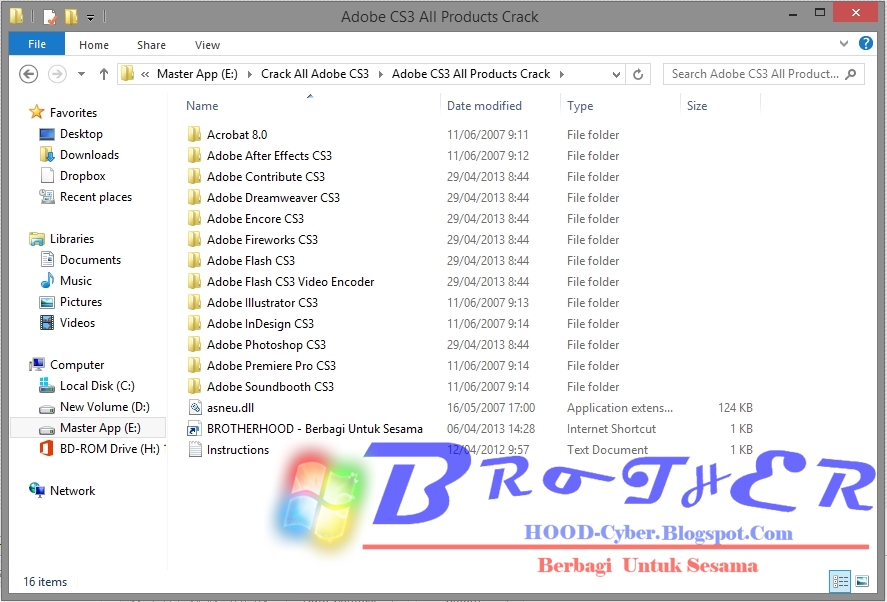The image size is (887, 602).
Task: Show hidden breadcrumb path with double chevron
Action: click(x=145, y=74)
